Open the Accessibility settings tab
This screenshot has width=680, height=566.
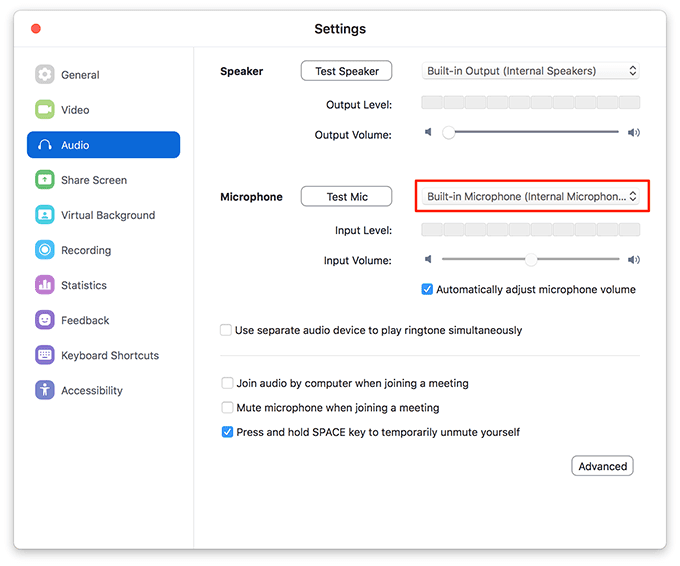pos(91,391)
